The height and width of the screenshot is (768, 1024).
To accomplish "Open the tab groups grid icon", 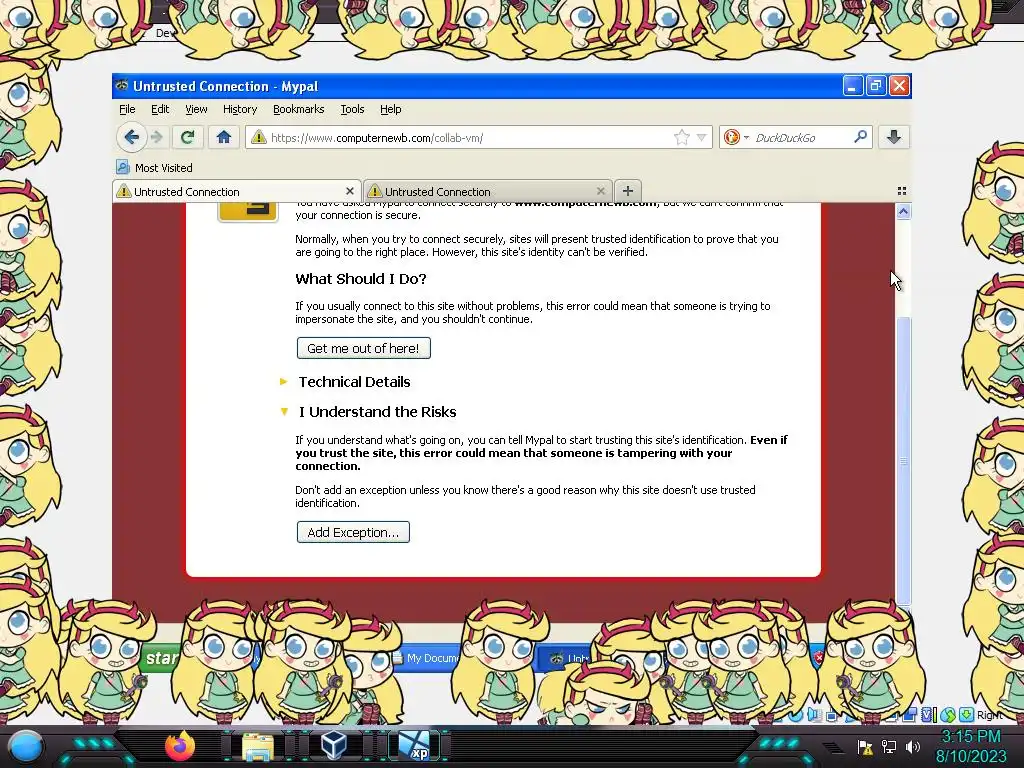I will pyautogui.click(x=901, y=191).
